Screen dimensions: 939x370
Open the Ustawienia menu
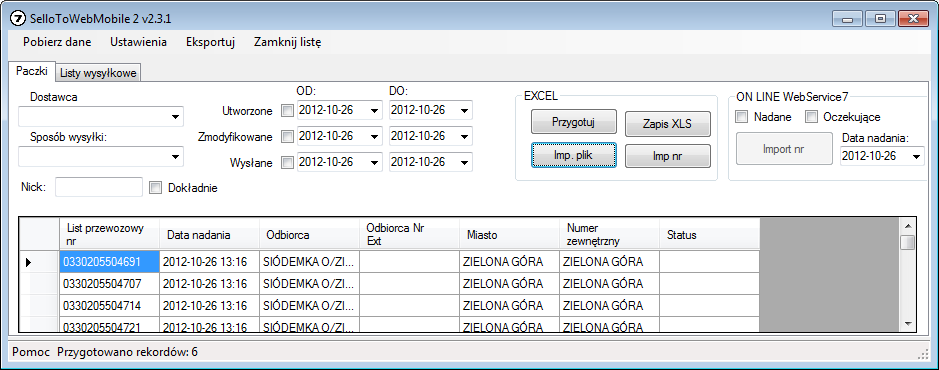[138, 42]
